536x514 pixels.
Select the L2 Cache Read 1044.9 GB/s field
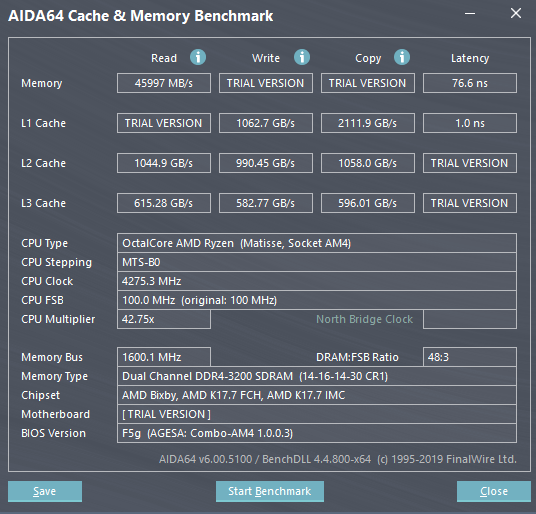coord(164,163)
